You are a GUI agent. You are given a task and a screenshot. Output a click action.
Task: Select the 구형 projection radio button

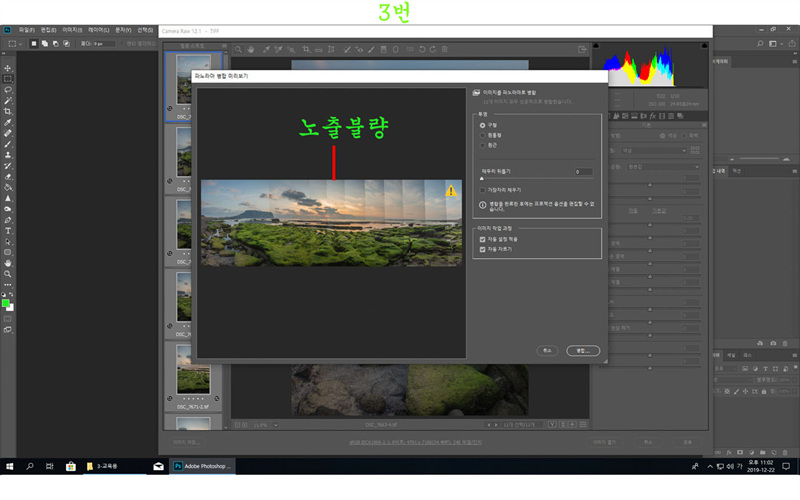pos(482,125)
